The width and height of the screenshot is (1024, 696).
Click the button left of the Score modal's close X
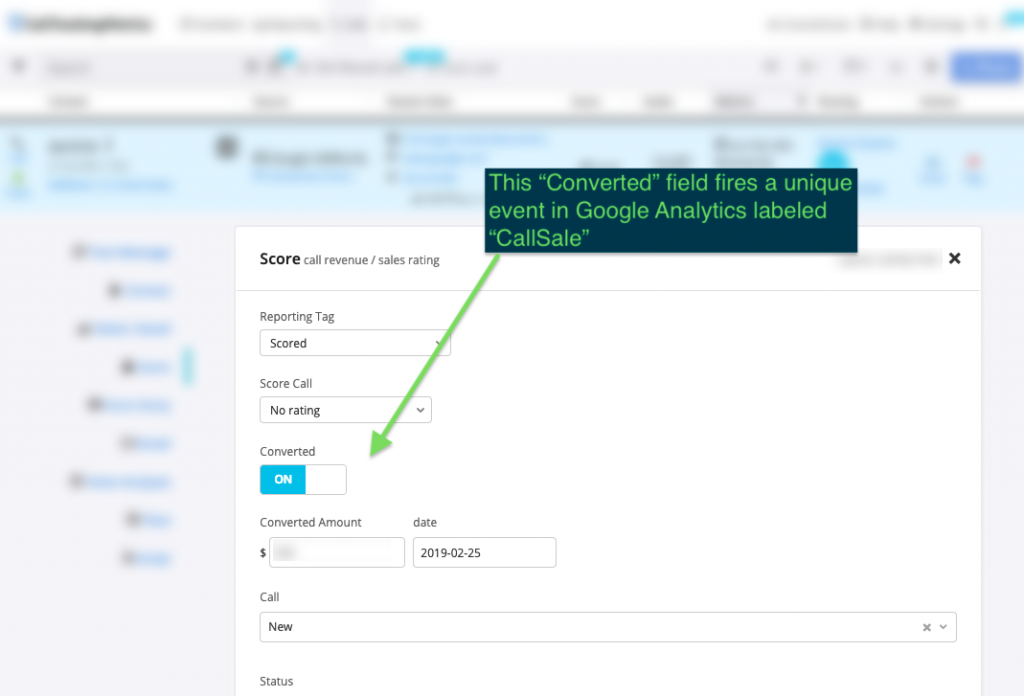[886, 258]
